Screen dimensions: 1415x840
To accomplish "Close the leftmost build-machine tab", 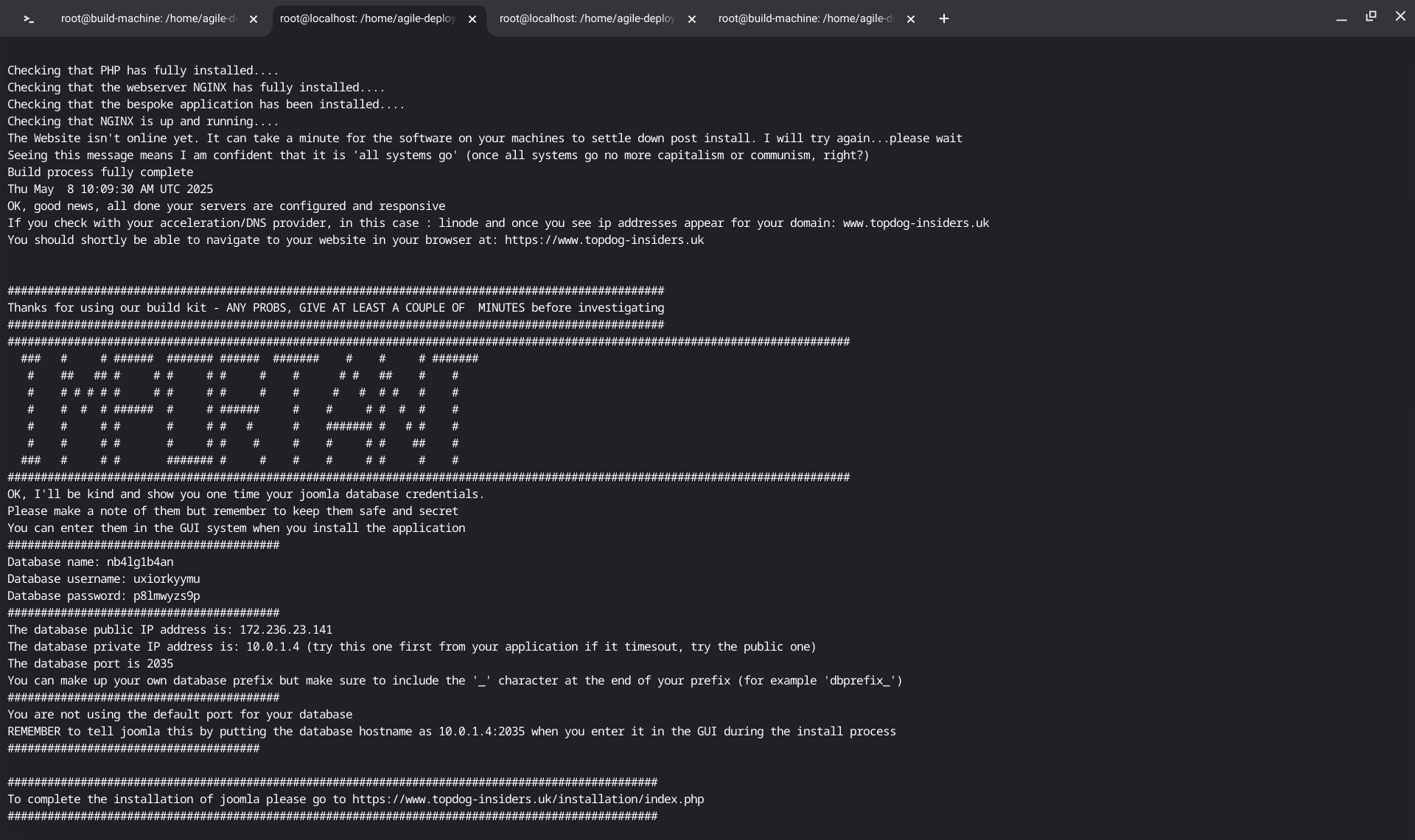I will [254, 20].
